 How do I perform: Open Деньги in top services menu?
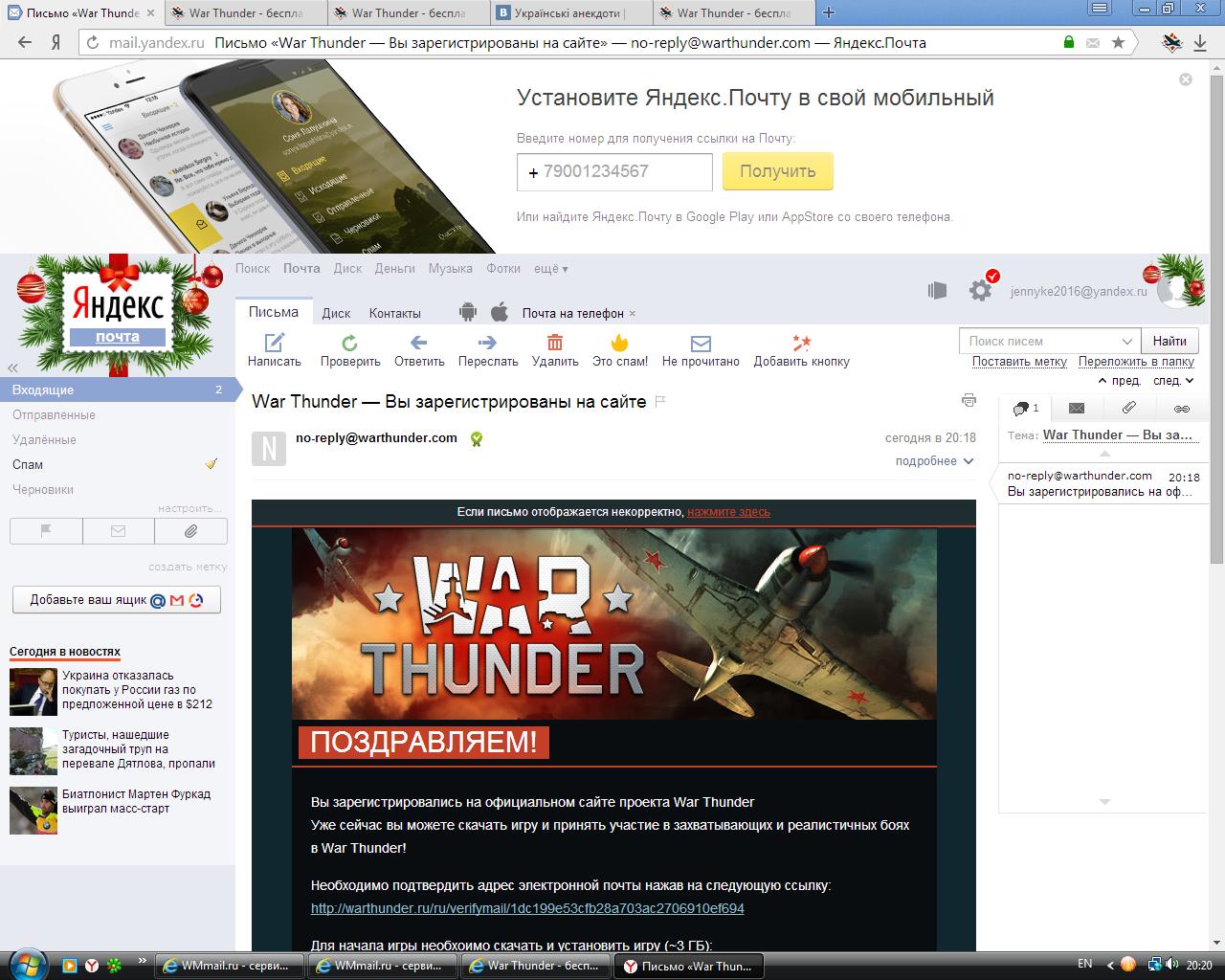pyautogui.click(x=395, y=269)
